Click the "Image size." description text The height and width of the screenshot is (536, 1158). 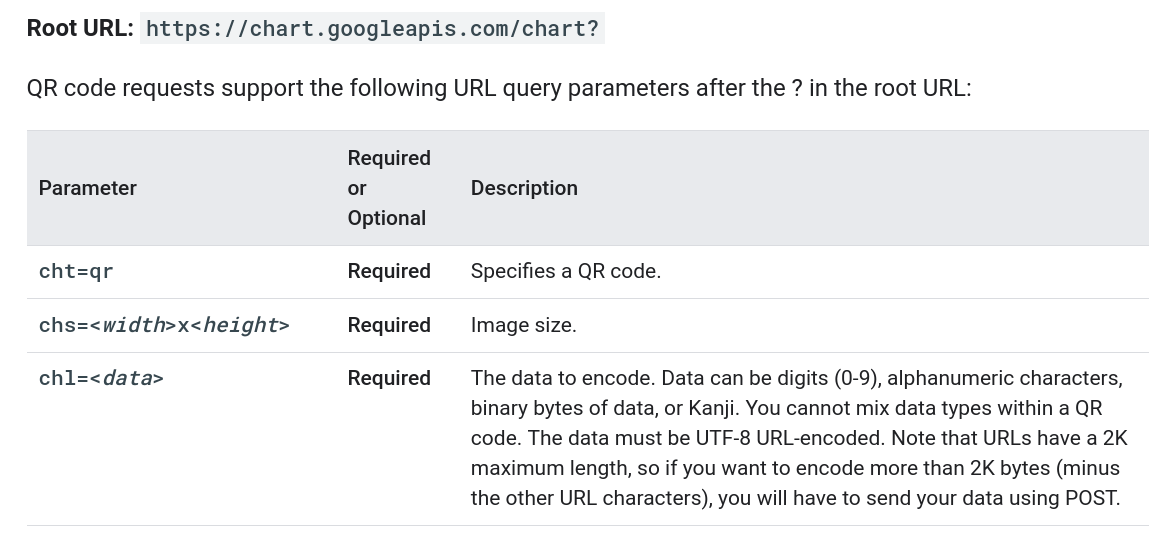tap(523, 325)
